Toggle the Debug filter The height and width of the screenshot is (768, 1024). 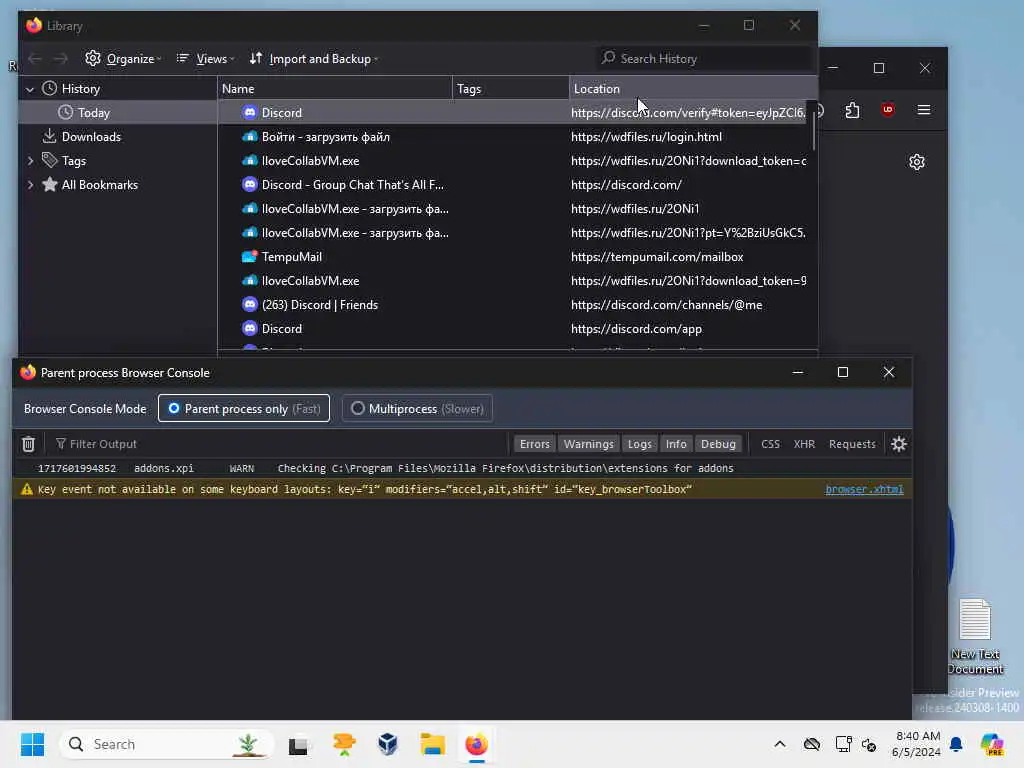point(718,444)
